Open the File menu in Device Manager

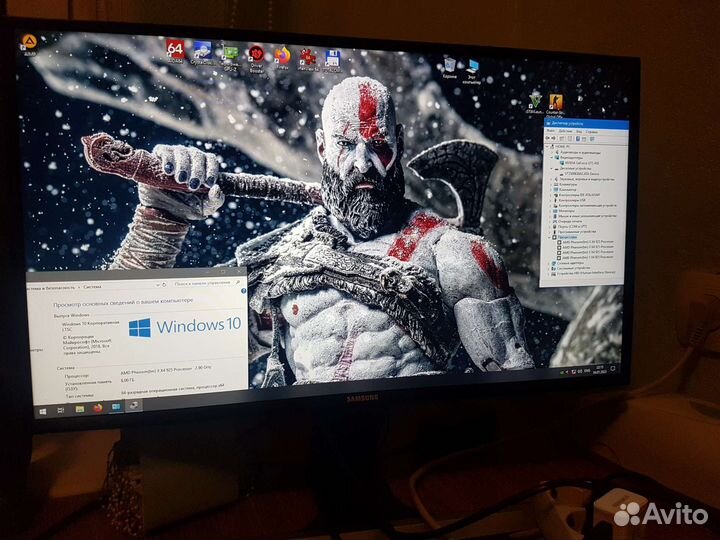550,131
